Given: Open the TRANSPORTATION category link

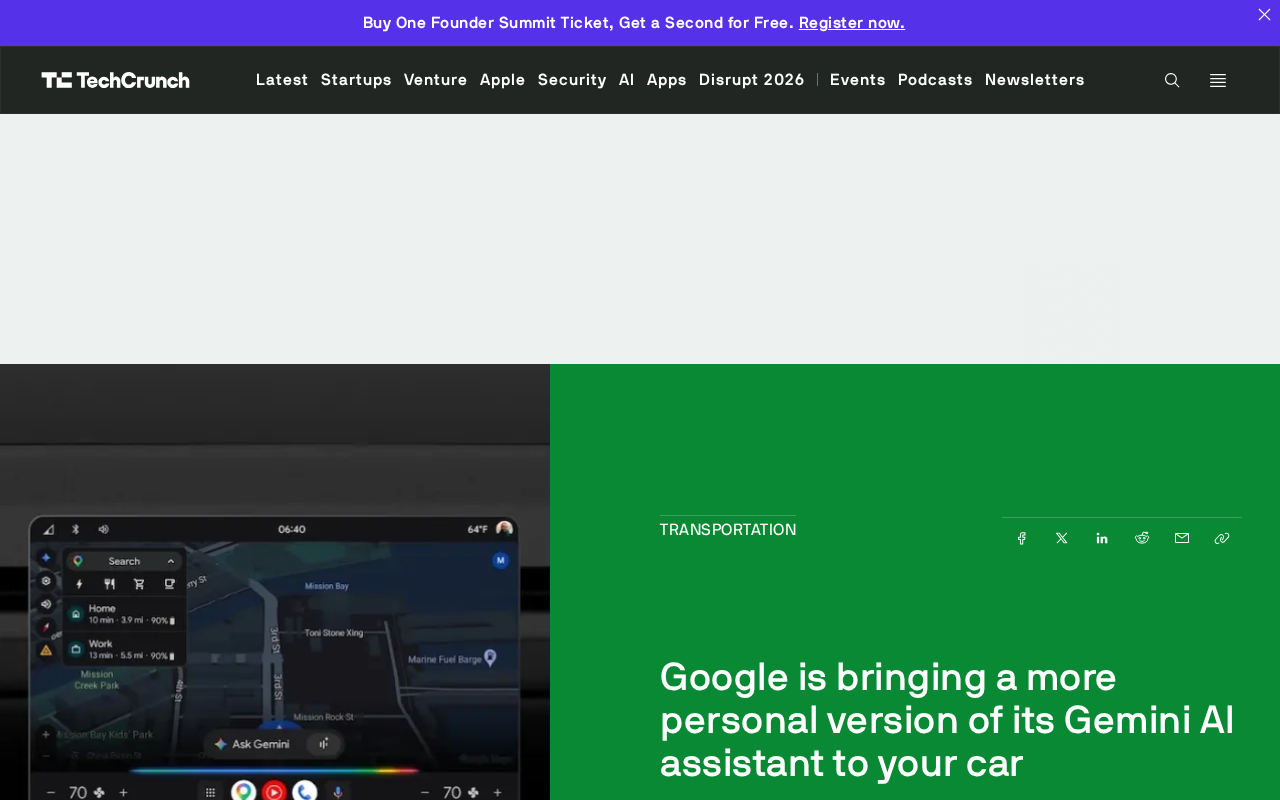Looking at the screenshot, I should [x=728, y=530].
